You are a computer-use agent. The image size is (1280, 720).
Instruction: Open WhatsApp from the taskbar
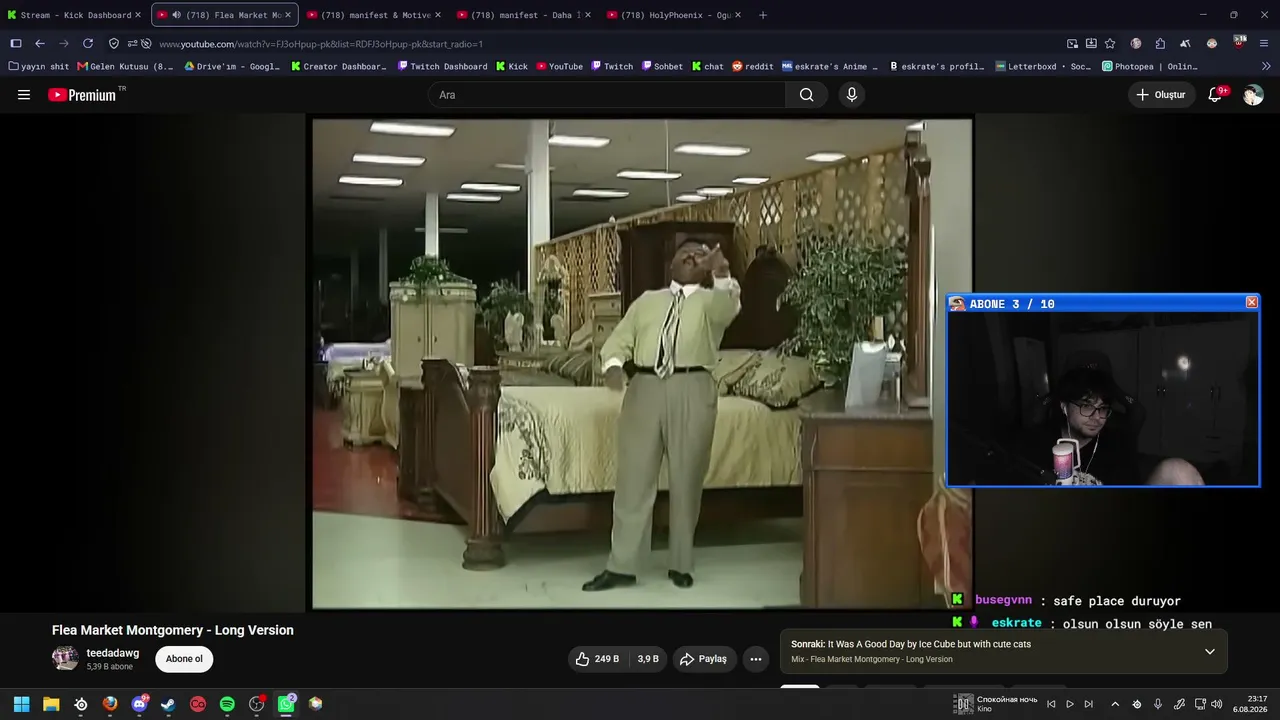point(286,704)
